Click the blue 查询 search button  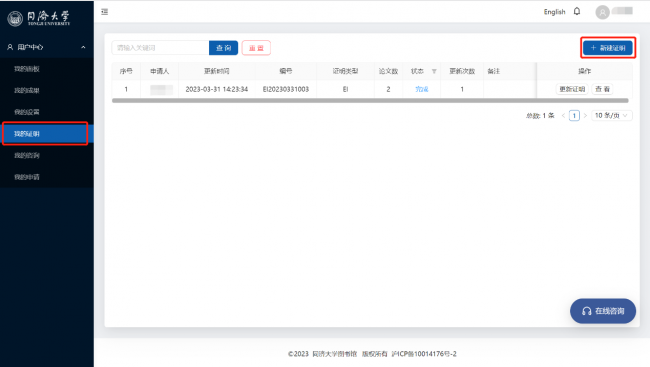(x=223, y=48)
